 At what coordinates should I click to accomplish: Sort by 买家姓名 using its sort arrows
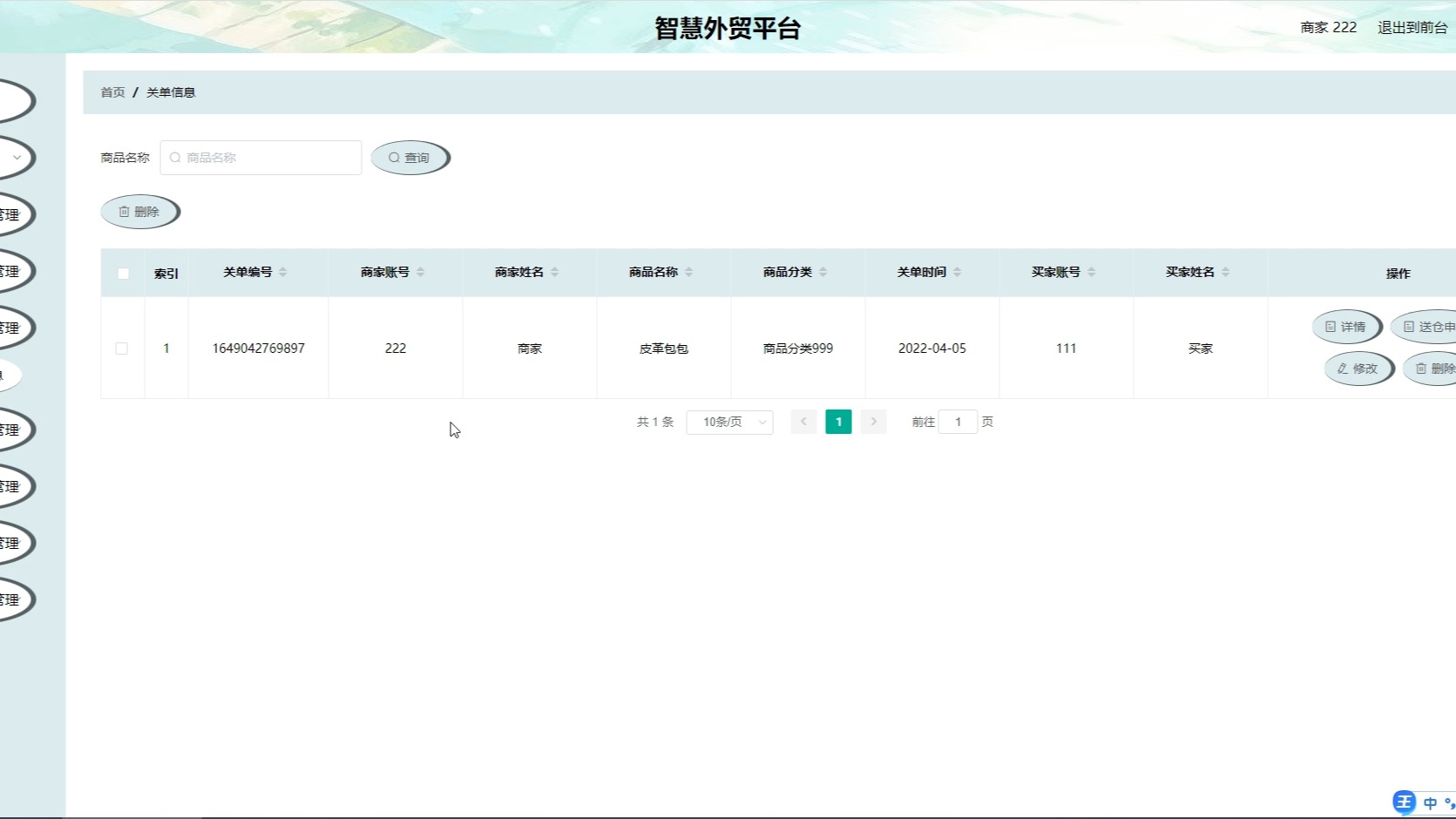(1225, 273)
